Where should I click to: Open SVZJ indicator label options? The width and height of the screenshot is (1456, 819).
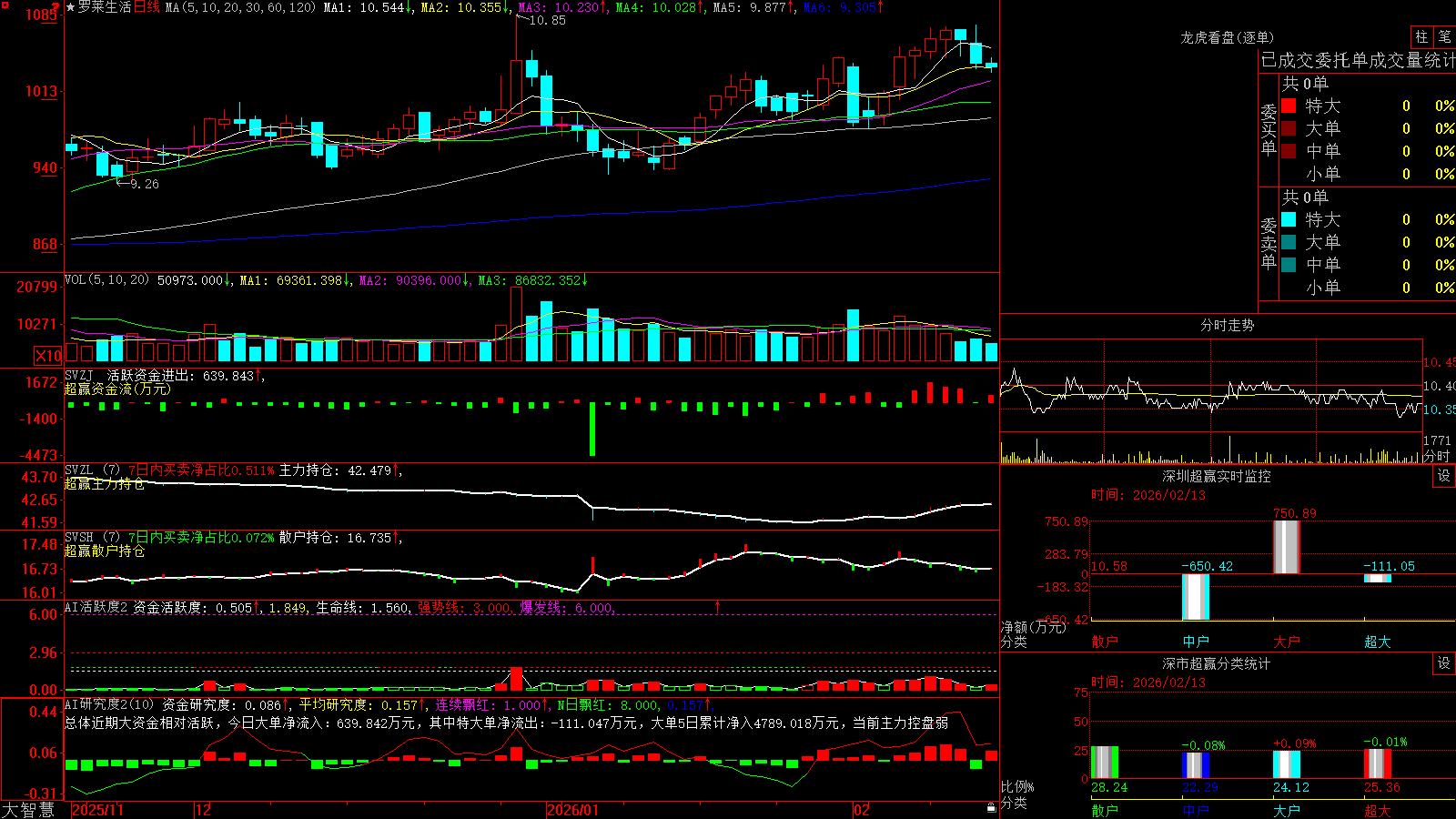point(79,375)
